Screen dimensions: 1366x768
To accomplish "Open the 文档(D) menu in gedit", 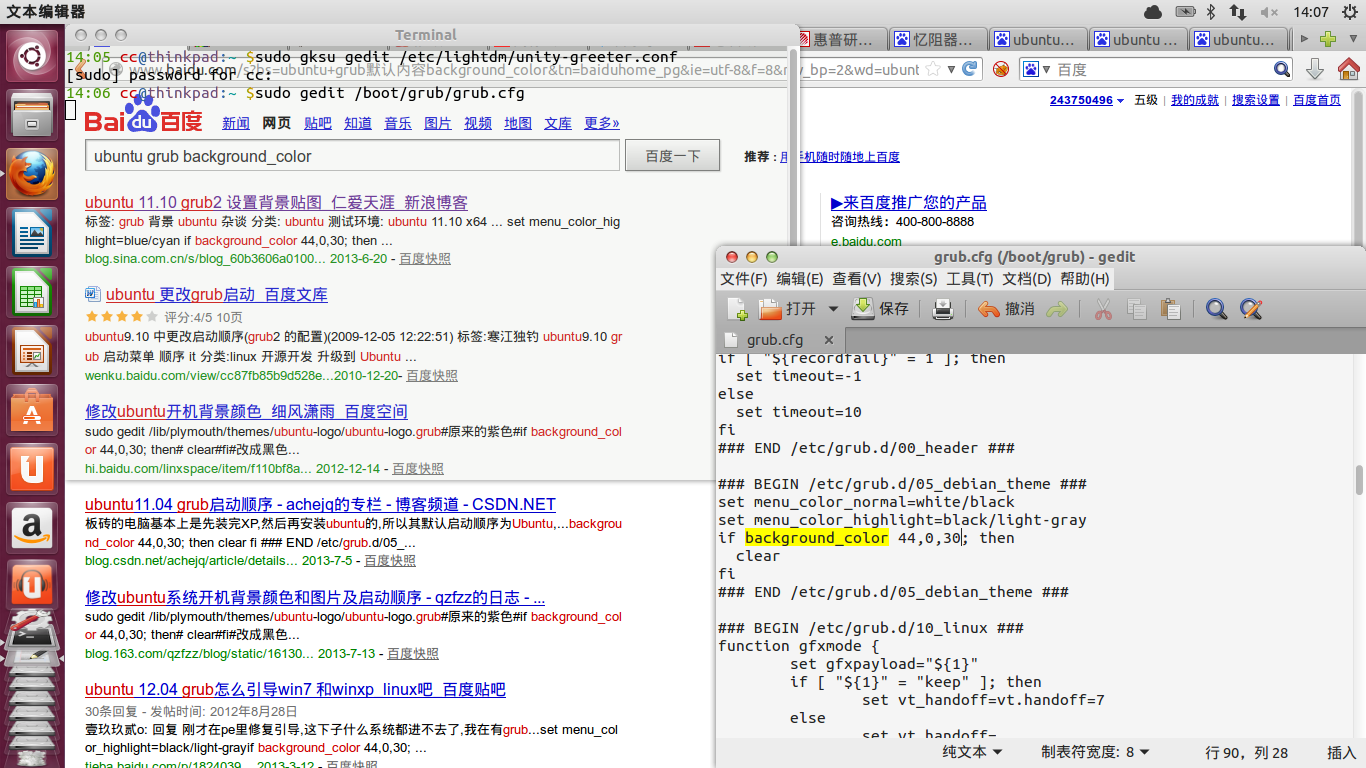I will [x=1027, y=279].
